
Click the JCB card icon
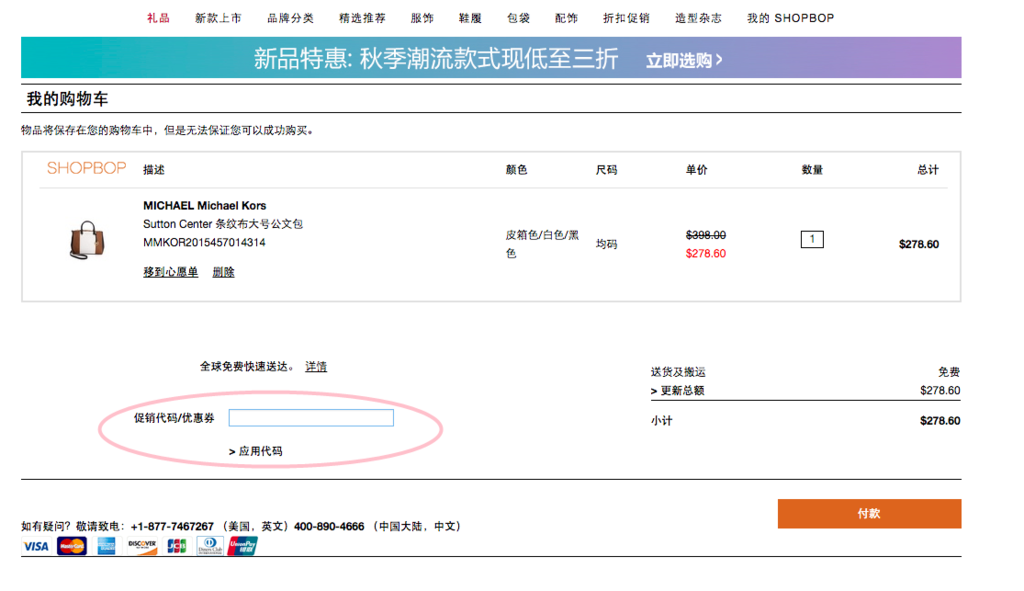[x=176, y=546]
